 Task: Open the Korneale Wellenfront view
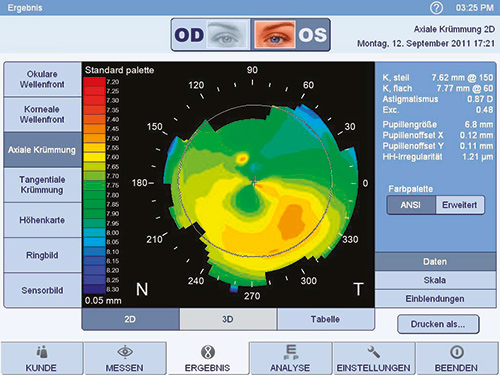point(42,114)
